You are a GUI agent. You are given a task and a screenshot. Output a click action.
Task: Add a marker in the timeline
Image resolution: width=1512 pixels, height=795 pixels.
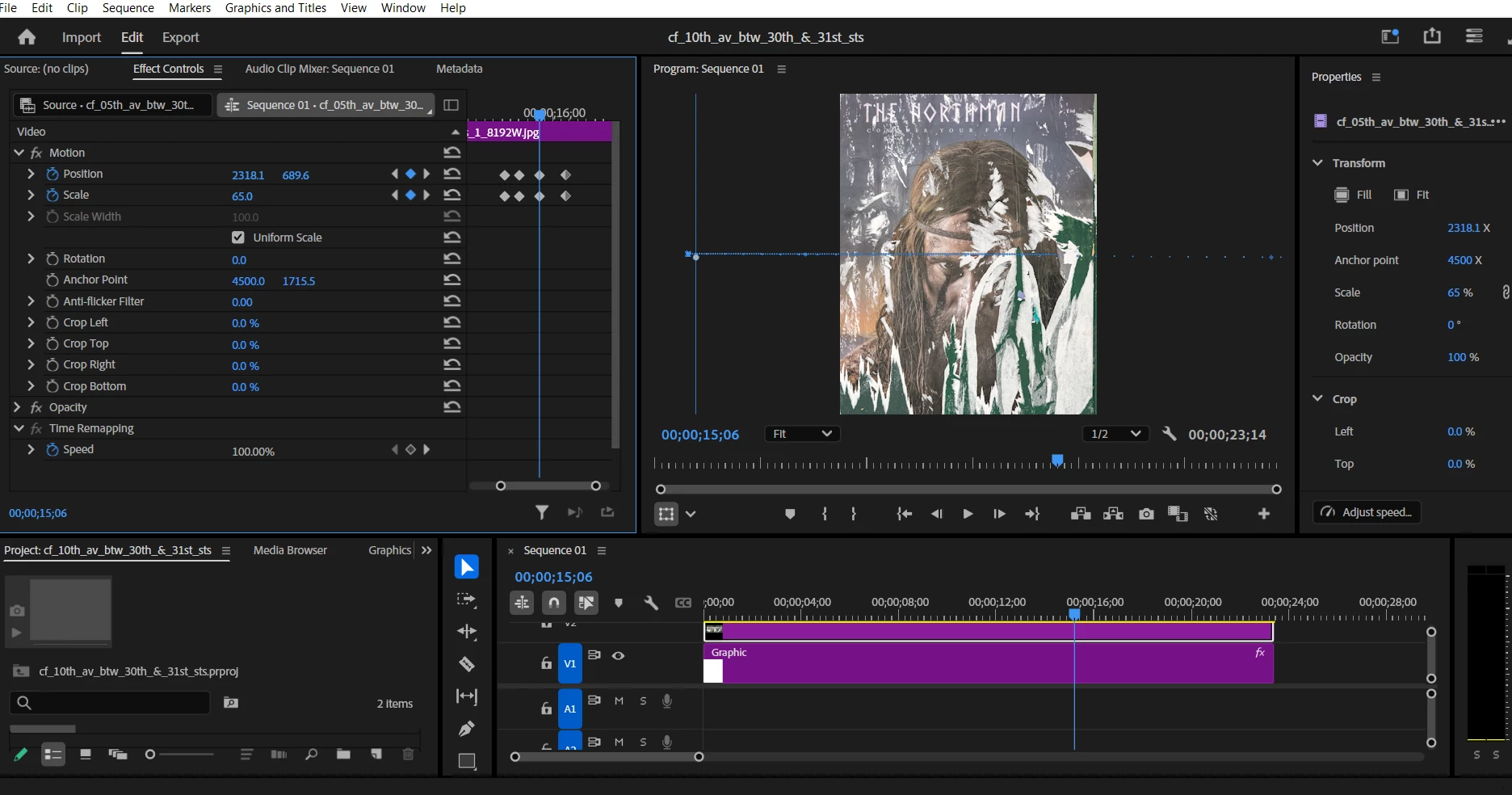(x=619, y=603)
